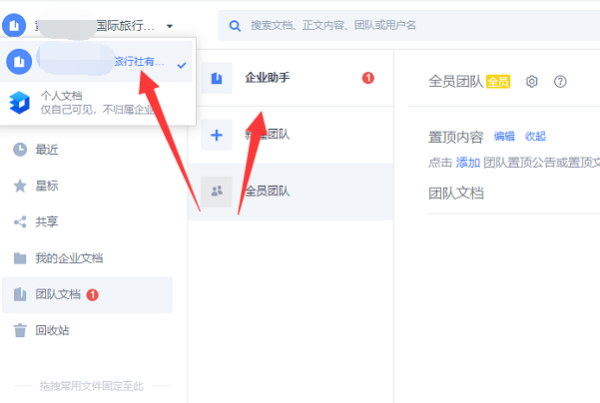This screenshot has width=600, height=403.
Task: Click the folder icon beside 我的企业文档
Action: (x=20, y=258)
